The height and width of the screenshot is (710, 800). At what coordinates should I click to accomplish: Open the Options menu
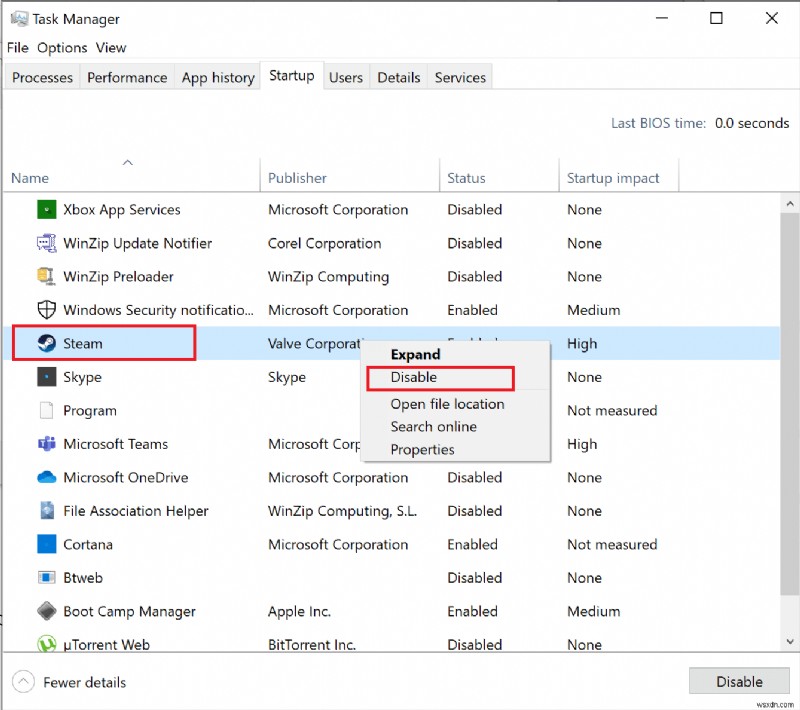pyautogui.click(x=62, y=47)
